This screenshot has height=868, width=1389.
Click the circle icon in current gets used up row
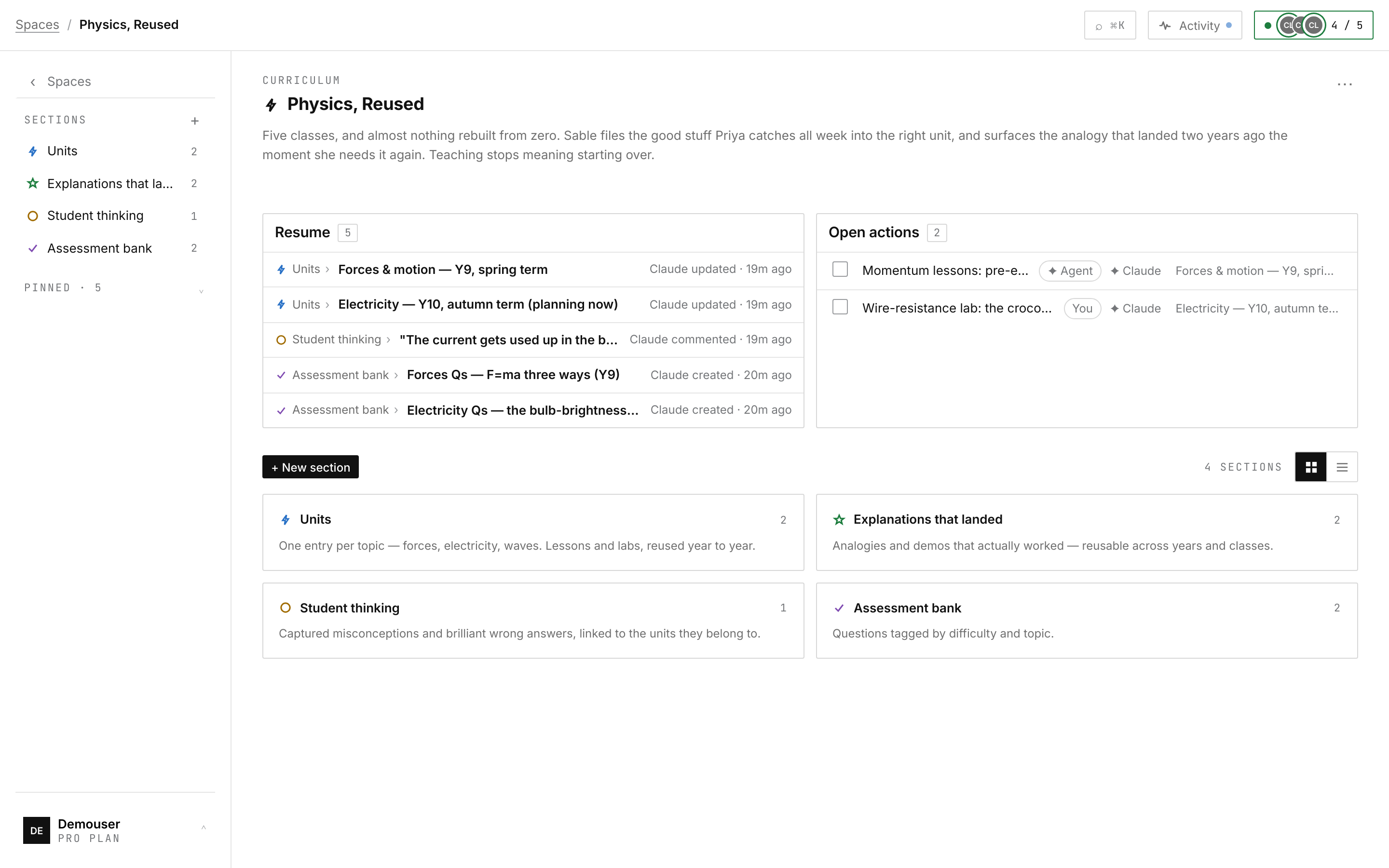[281, 340]
